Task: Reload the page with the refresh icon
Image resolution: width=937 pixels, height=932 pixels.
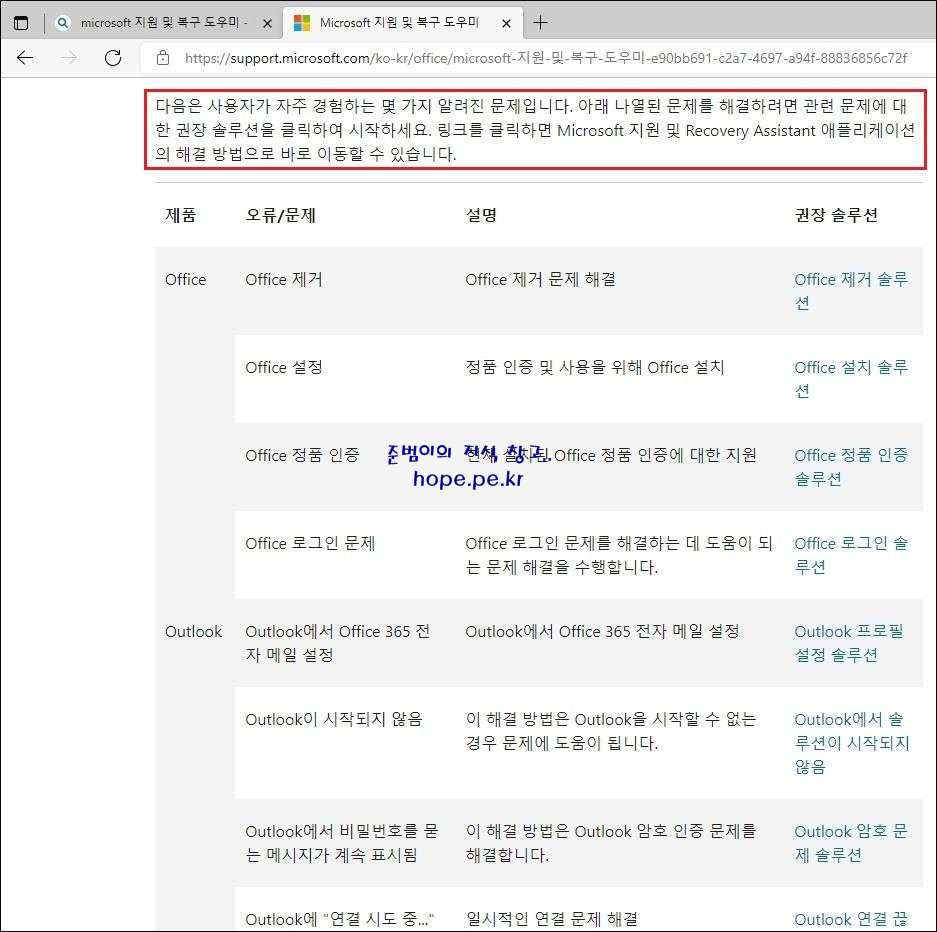Action: (x=113, y=58)
